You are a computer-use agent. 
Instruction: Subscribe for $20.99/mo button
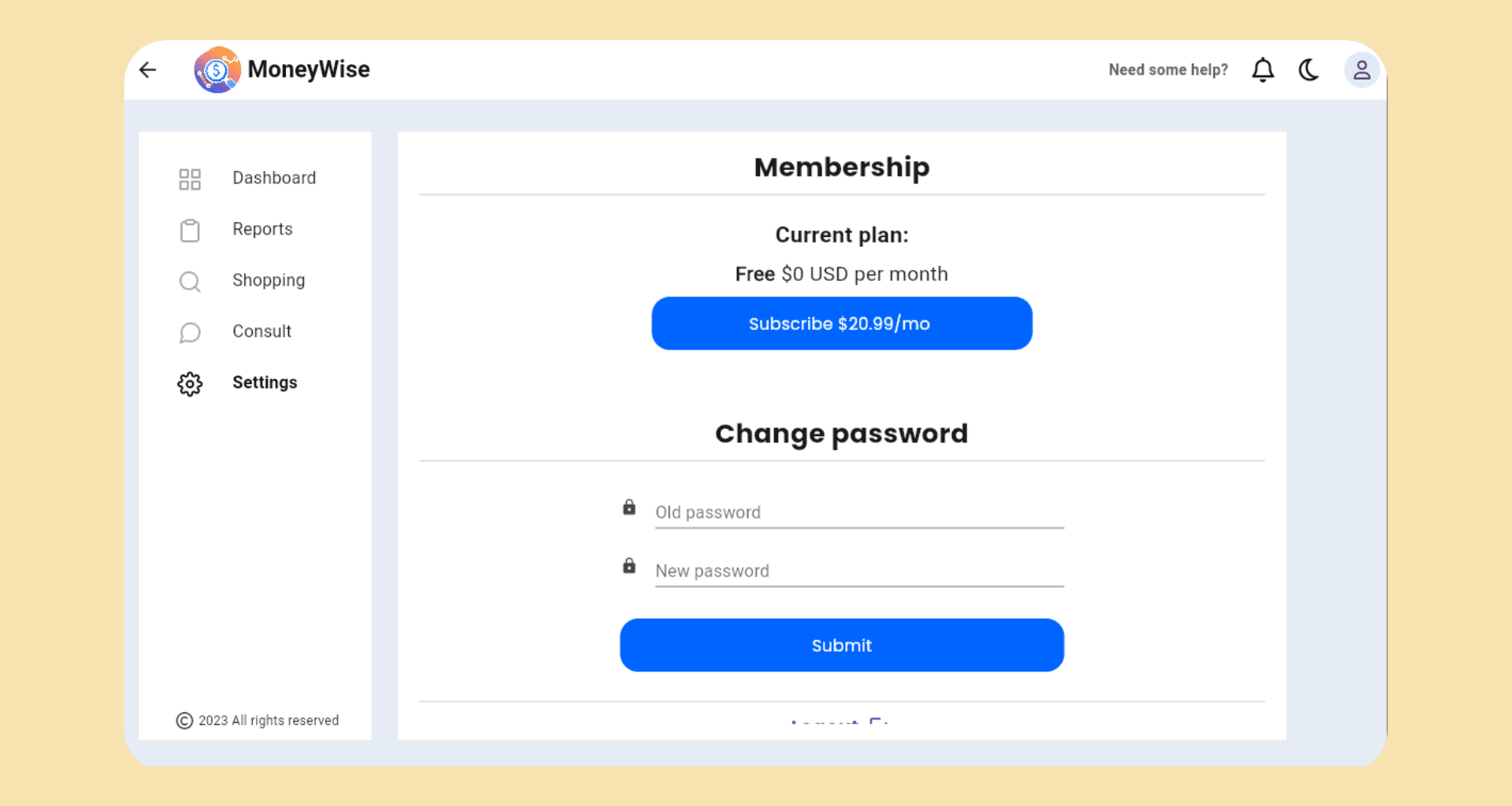(842, 324)
